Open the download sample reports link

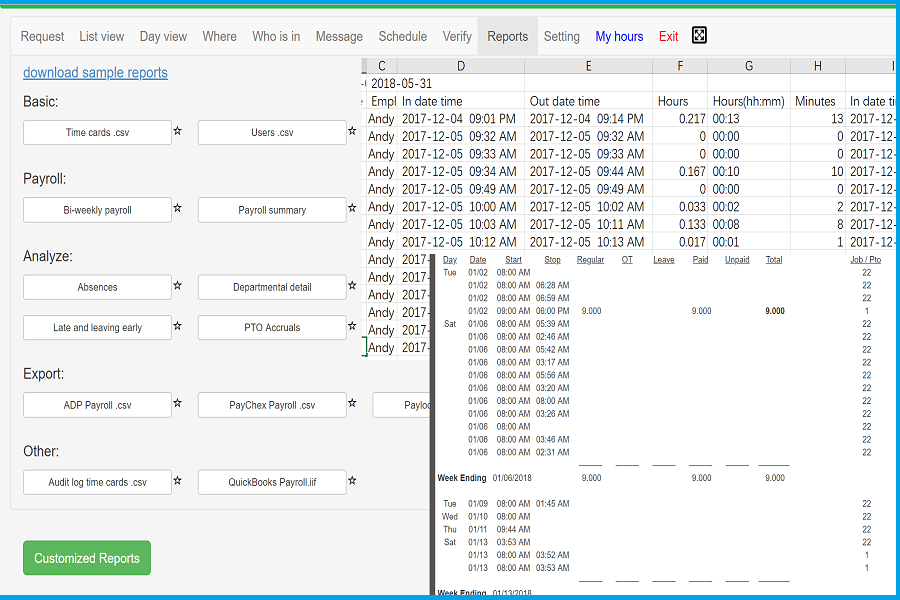click(x=94, y=72)
